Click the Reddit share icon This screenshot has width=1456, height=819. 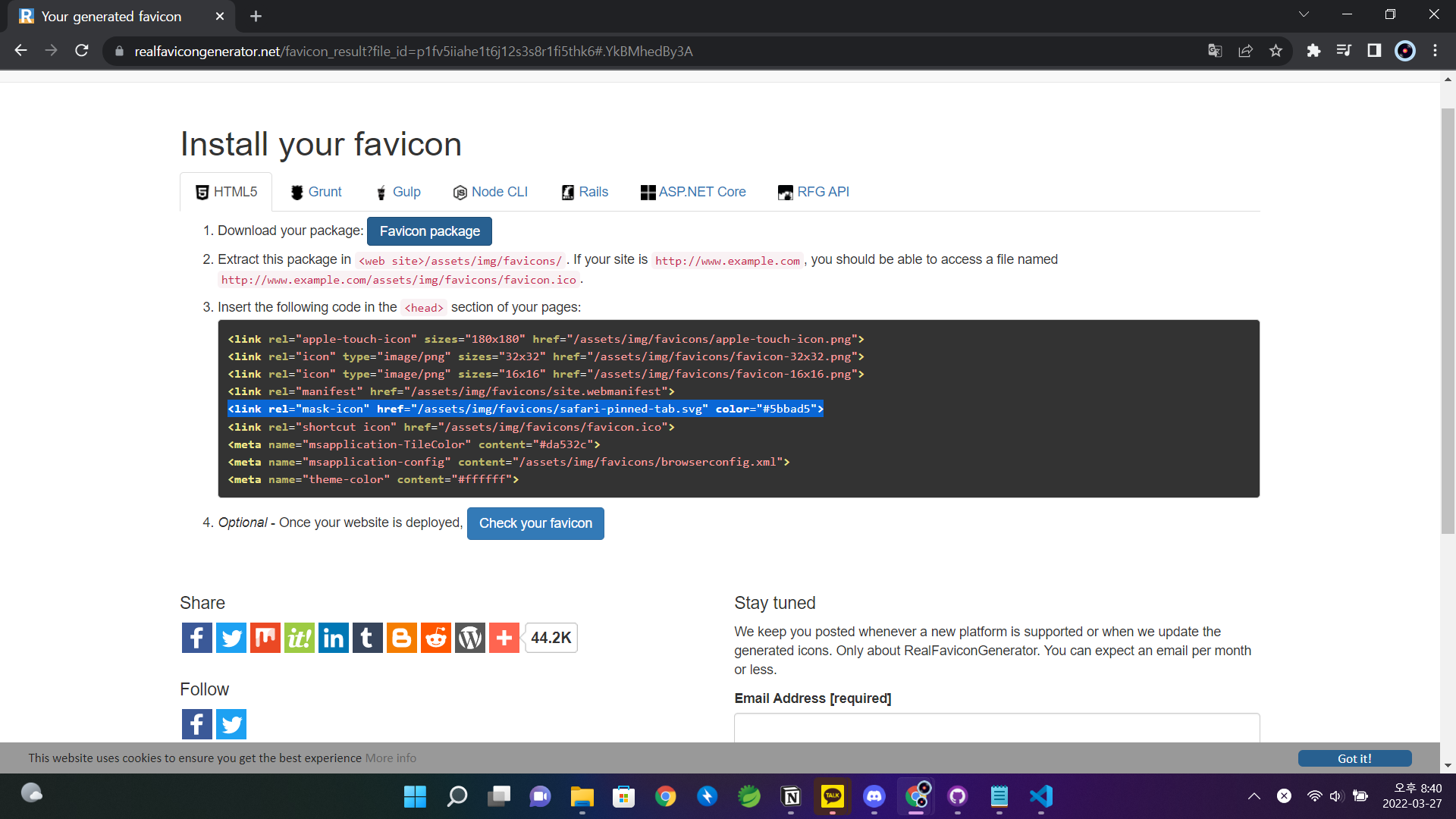click(436, 638)
